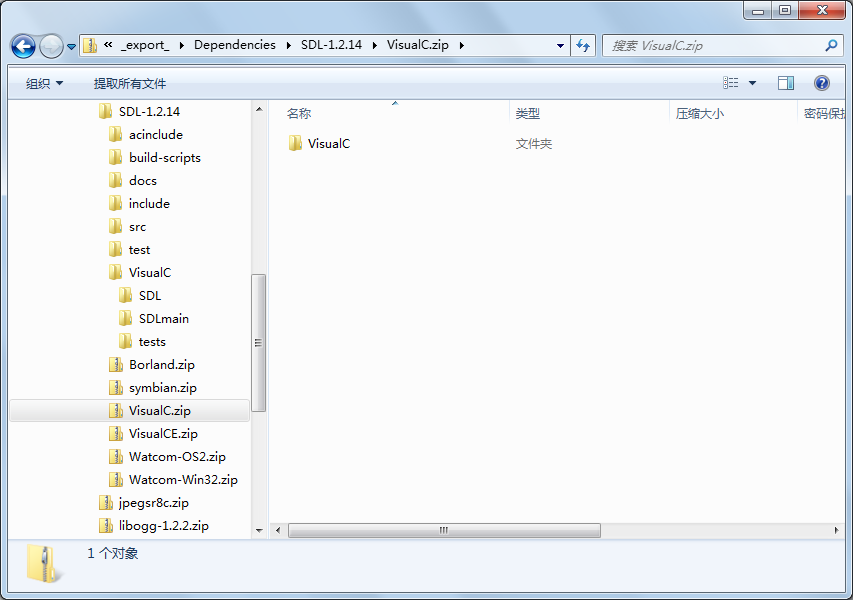853x600 pixels.
Task: Refresh the view with the refresh icon
Action: [x=585, y=45]
